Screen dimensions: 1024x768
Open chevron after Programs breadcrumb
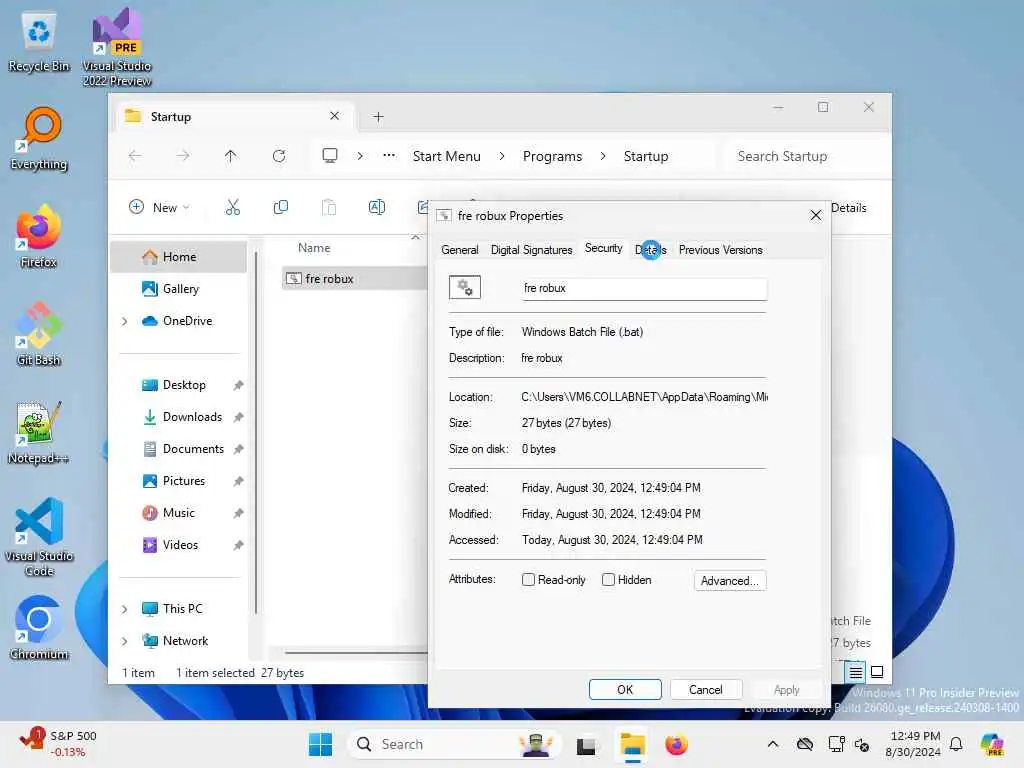coord(603,156)
